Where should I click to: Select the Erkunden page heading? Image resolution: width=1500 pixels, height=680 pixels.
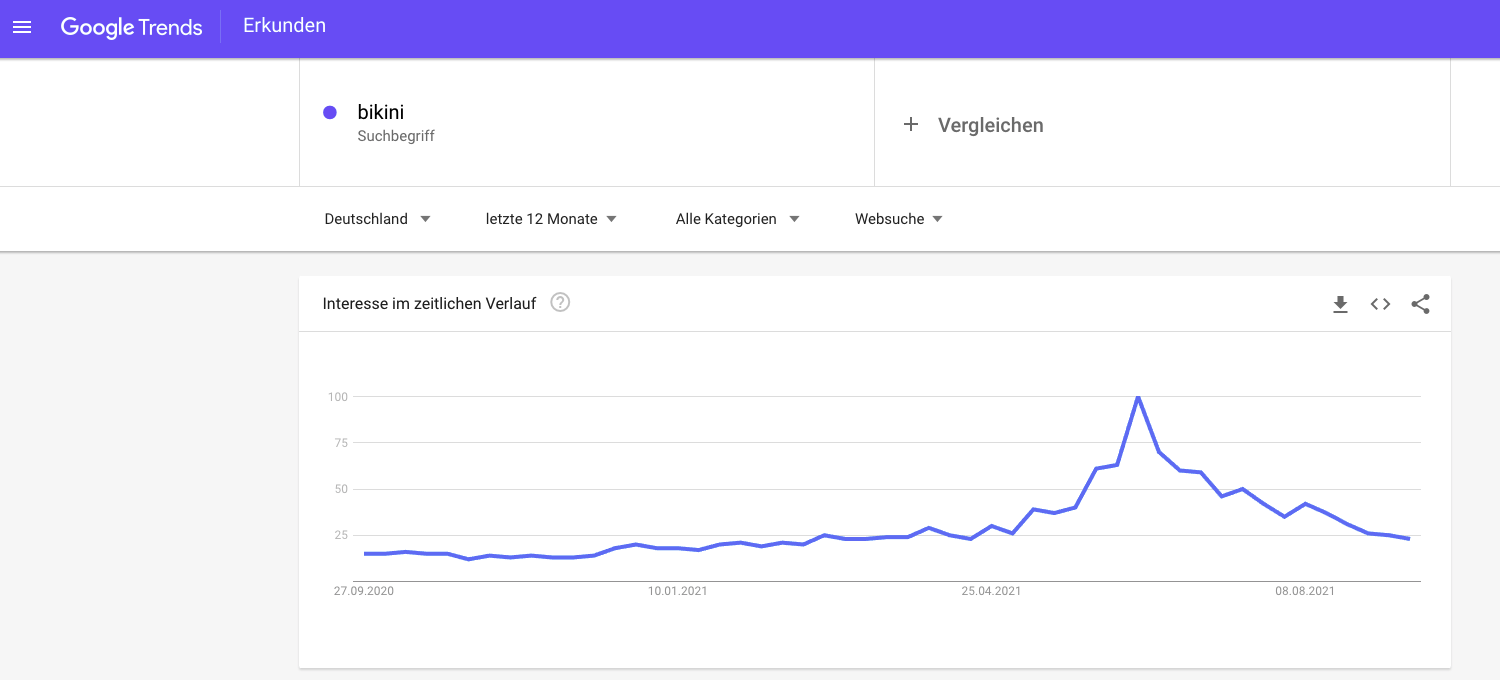[284, 26]
